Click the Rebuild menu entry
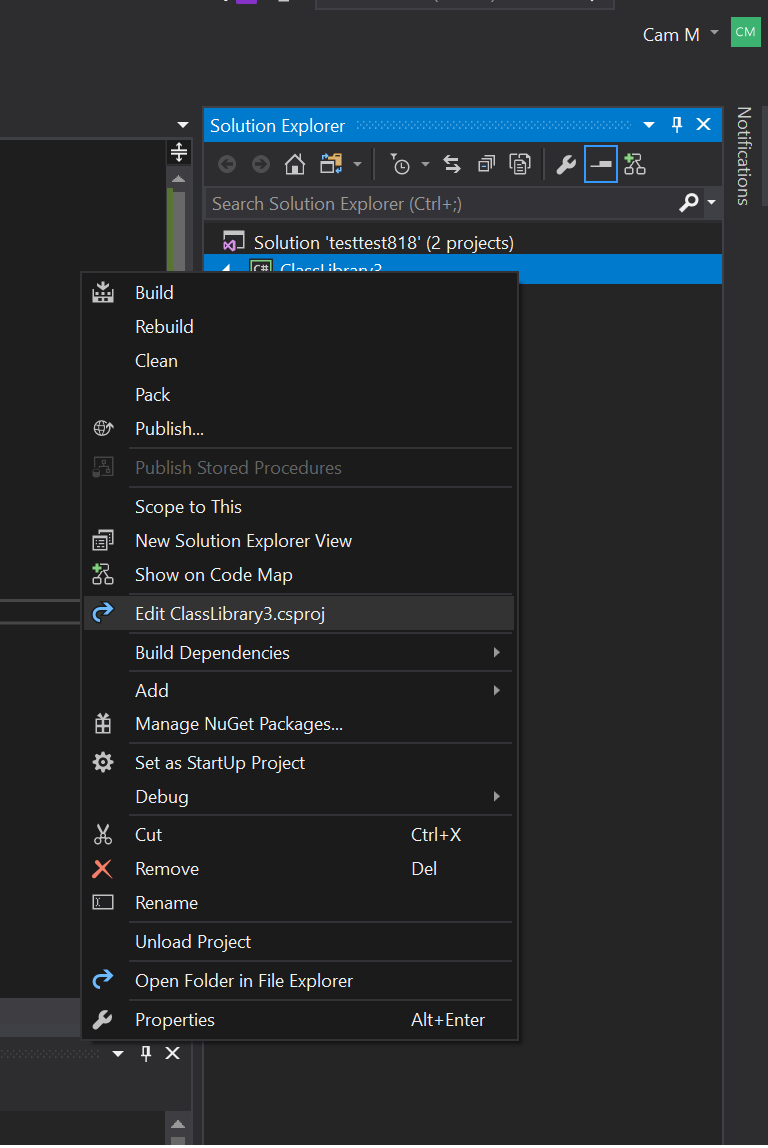 tap(164, 326)
